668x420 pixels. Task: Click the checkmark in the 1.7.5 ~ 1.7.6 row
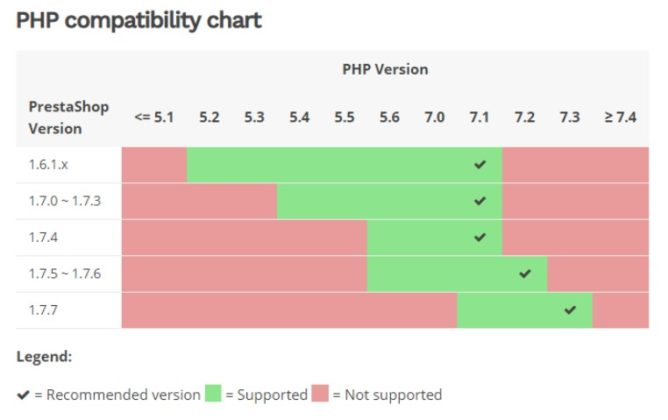pos(525,273)
